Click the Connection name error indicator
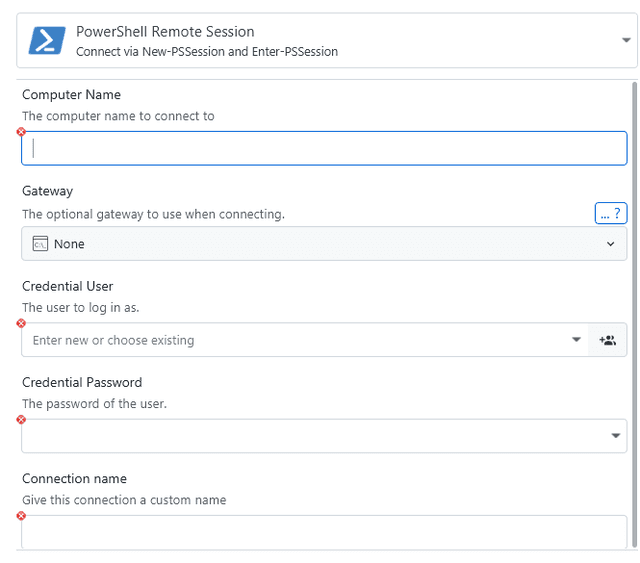The image size is (640, 563). (x=21, y=516)
